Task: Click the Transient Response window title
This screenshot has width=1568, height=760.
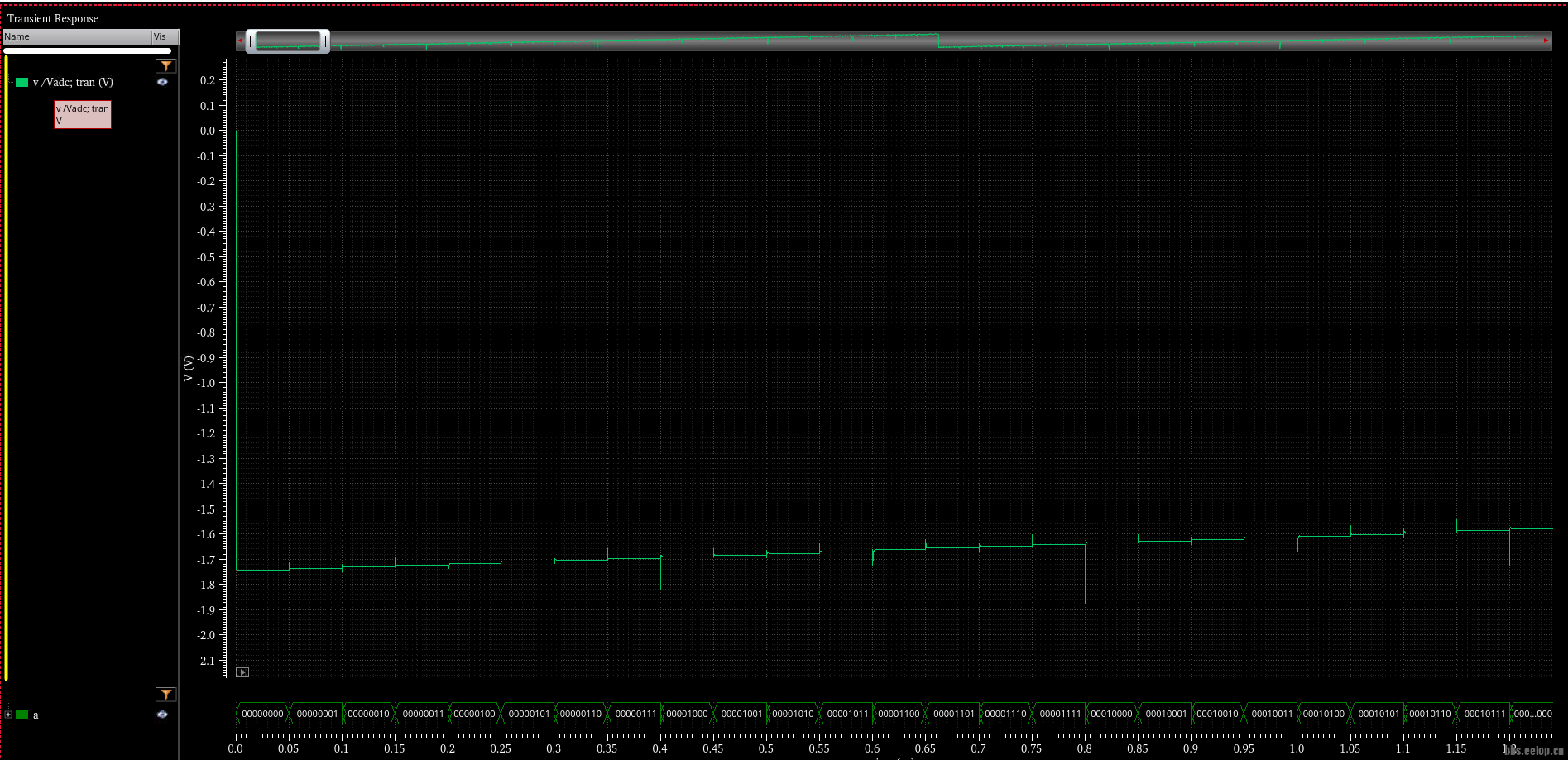Action: (53, 18)
